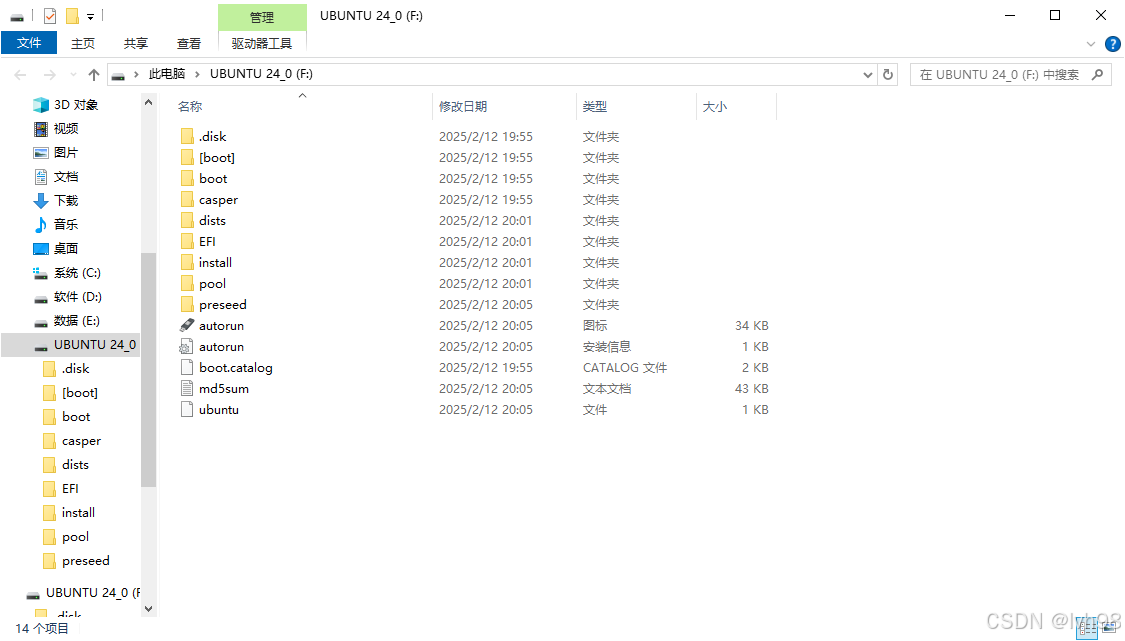Screen dimensions: 1125x641
Task: Open the address bar history dropdown arrow
Action: point(867,75)
